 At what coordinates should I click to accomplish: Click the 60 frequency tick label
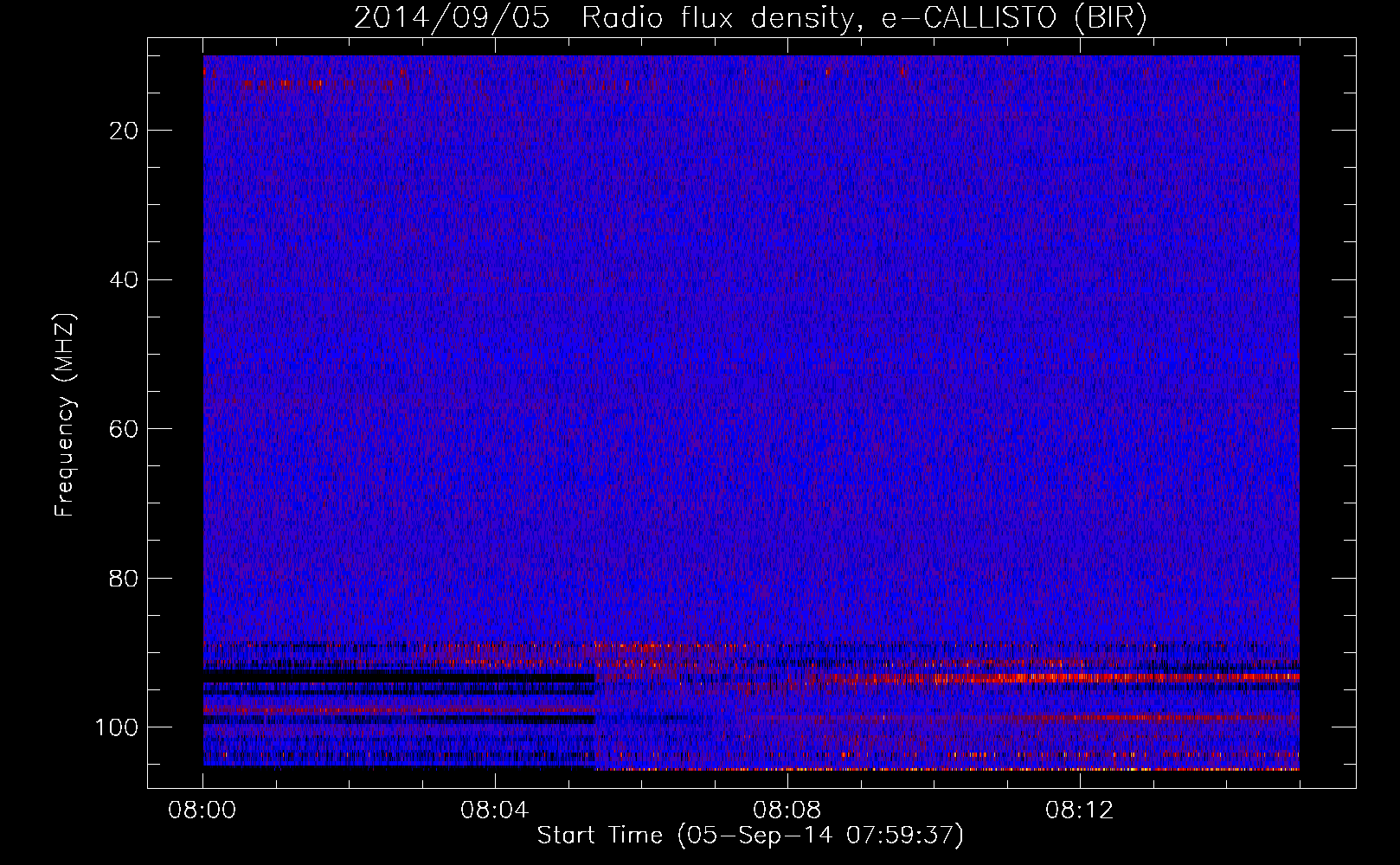(125, 429)
